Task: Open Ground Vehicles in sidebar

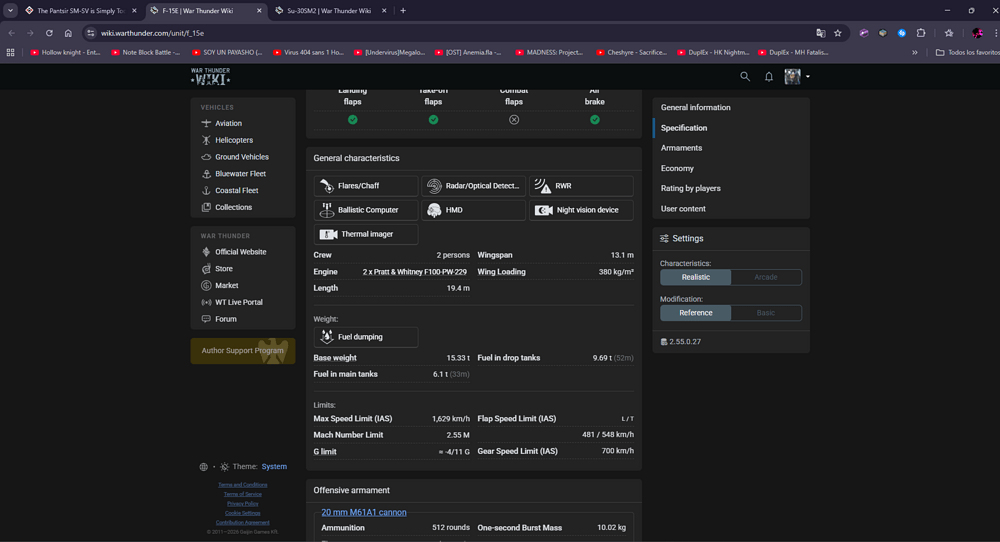Action: pyautogui.click(x=241, y=157)
